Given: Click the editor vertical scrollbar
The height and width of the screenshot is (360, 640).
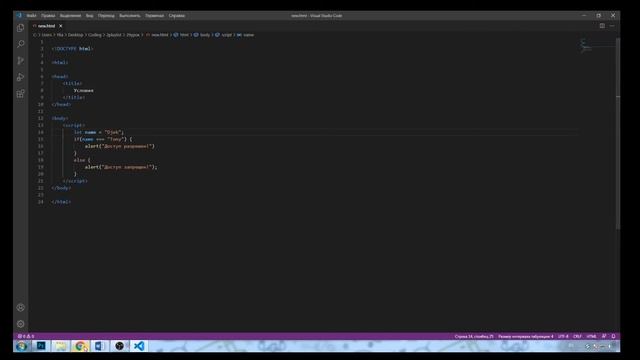Looking at the screenshot, I should (618, 133).
